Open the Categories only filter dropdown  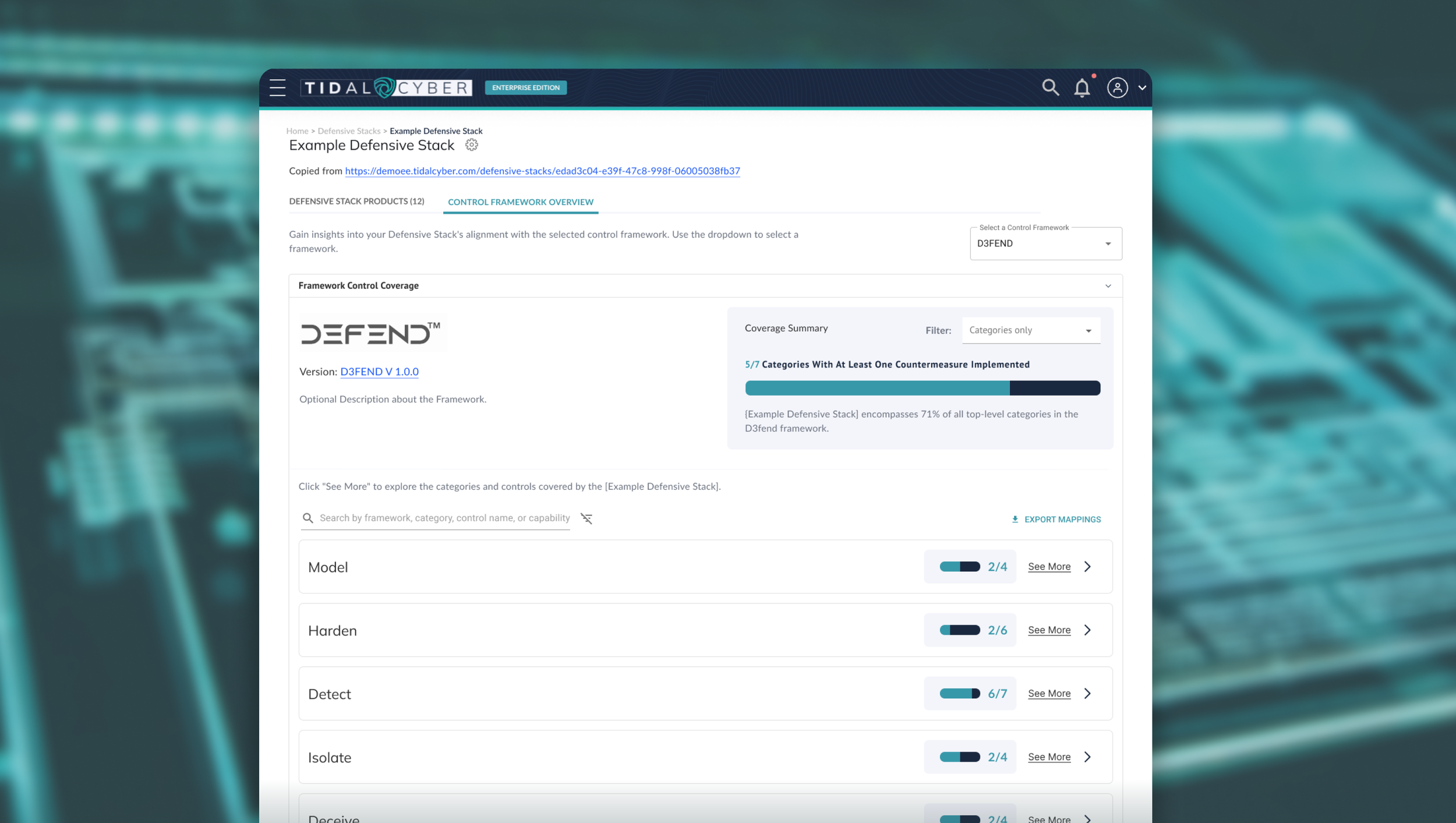(1030, 330)
